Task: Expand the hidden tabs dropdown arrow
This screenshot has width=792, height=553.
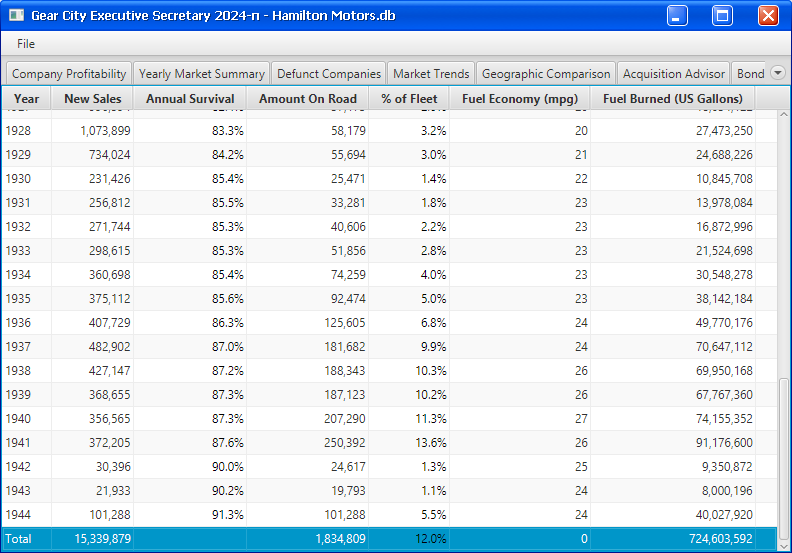Action: pos(778,73)
